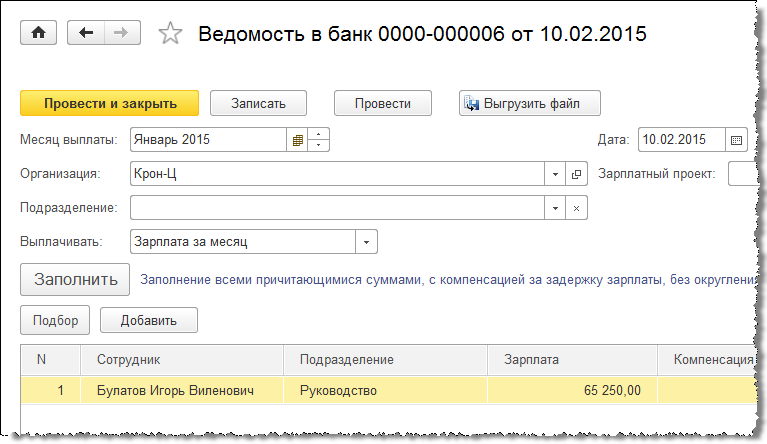Click the Провести button
Screen dimensions: 767x444
(382, 103)
